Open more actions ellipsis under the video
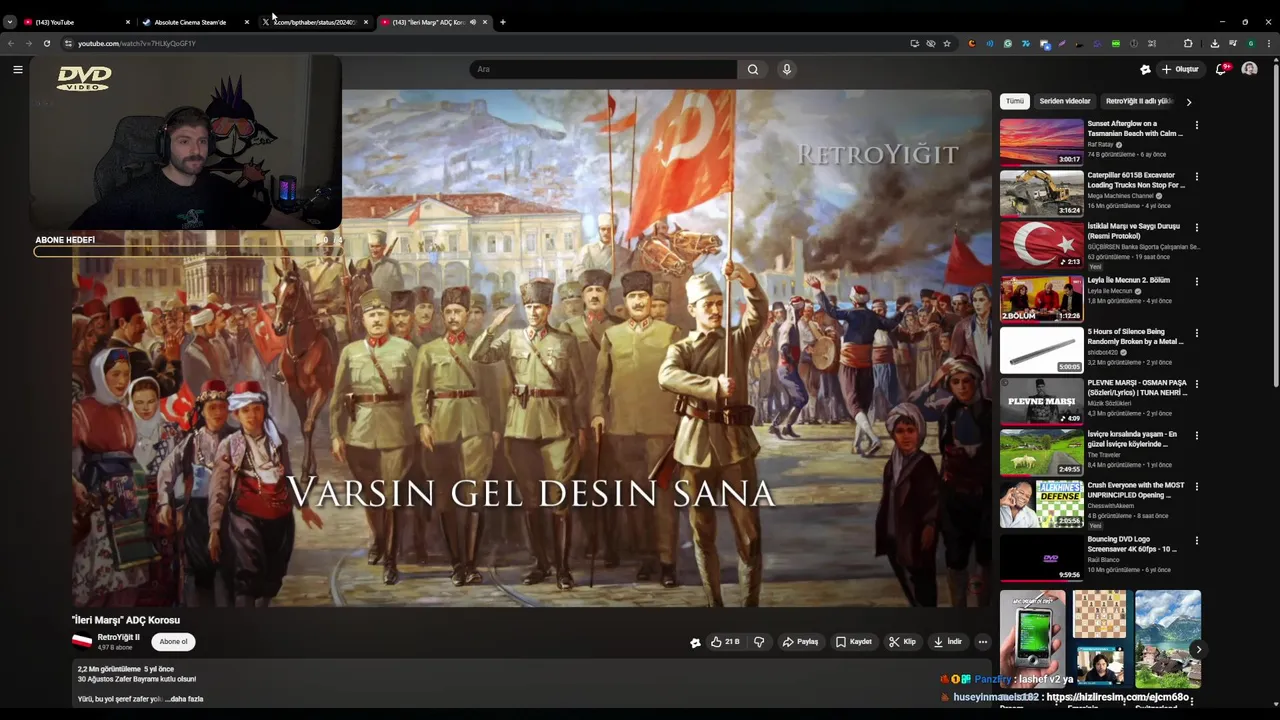This screenshot has width=1280, height=720. point(983,642)
